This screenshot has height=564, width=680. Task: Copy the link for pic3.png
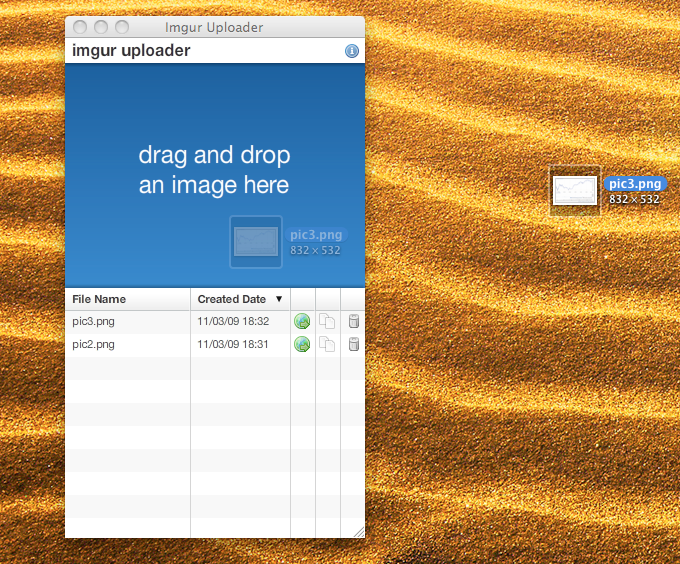click(x=327, y=321)
